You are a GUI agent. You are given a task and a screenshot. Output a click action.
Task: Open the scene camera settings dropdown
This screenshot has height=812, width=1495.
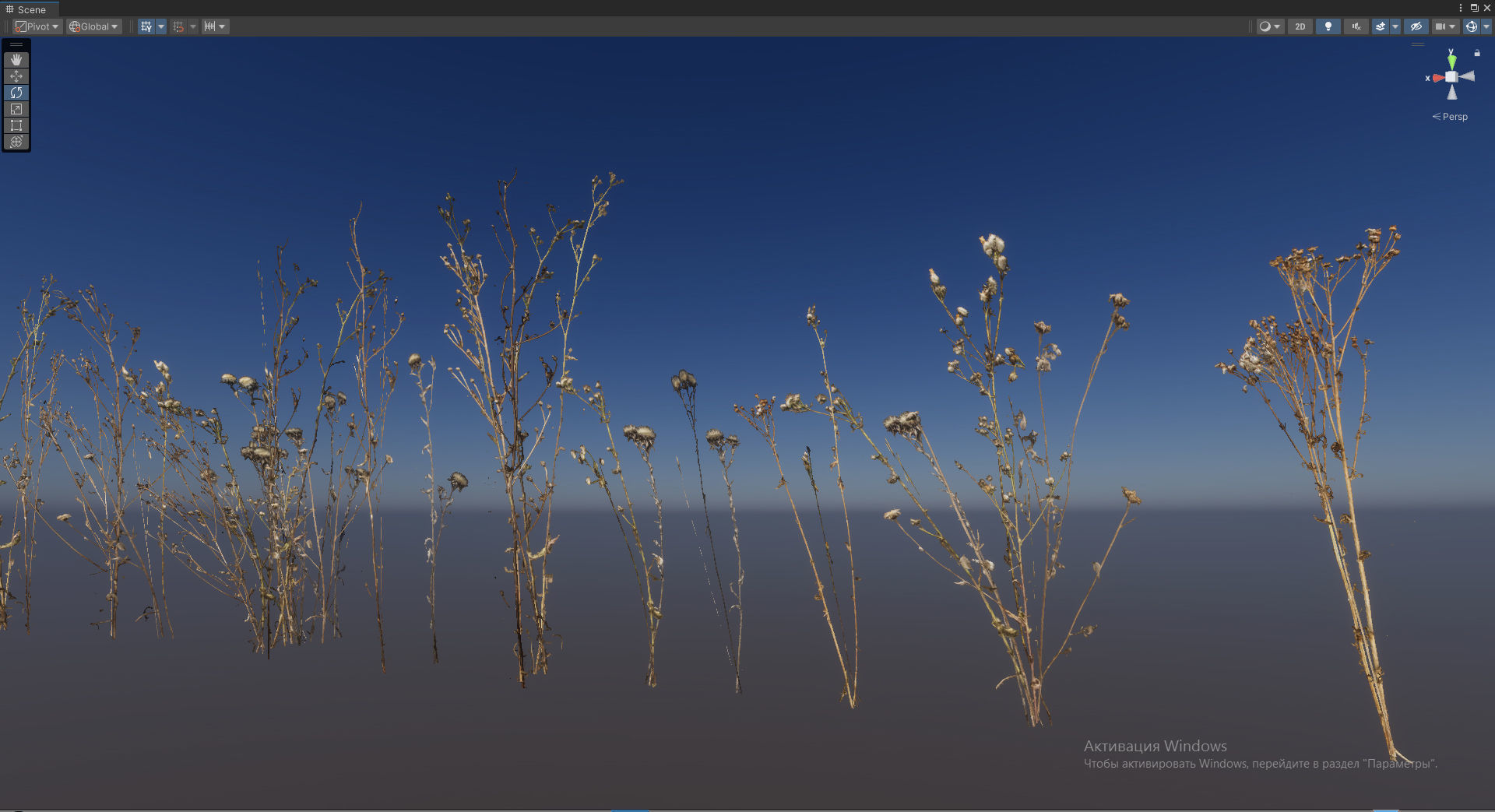pos(1445,26)
